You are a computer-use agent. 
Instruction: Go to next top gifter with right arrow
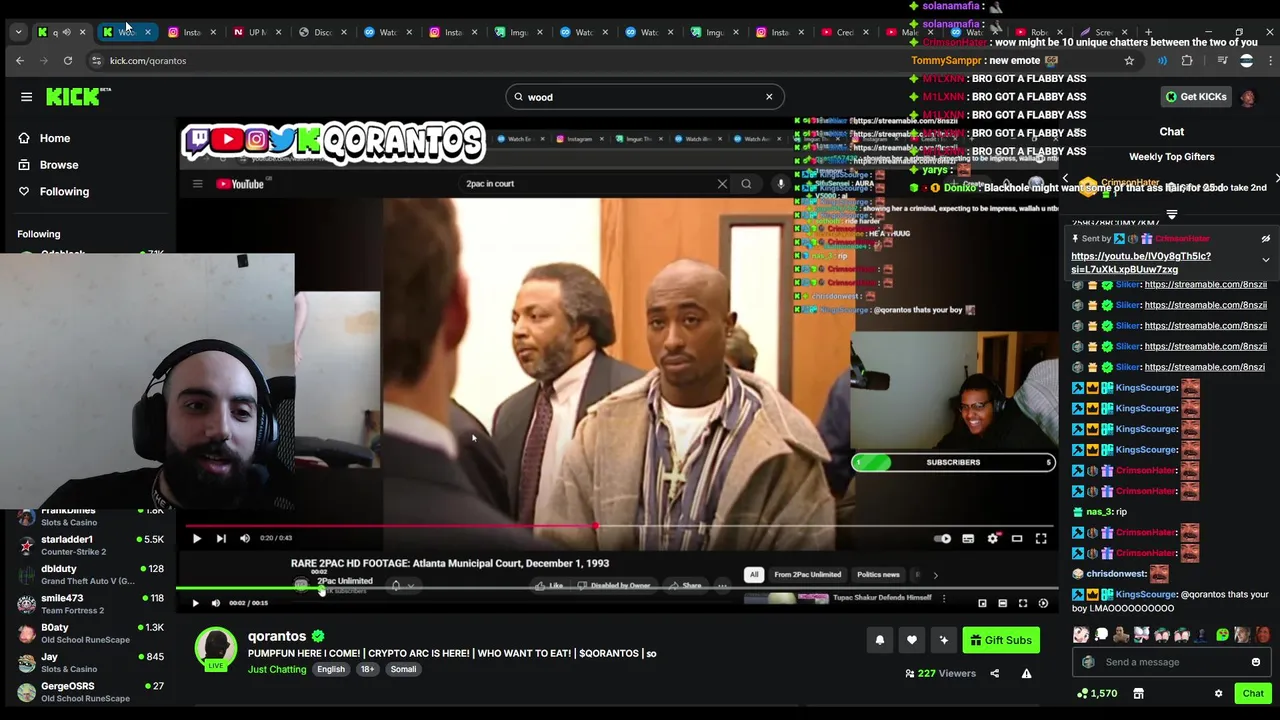tap(1276, 179)
